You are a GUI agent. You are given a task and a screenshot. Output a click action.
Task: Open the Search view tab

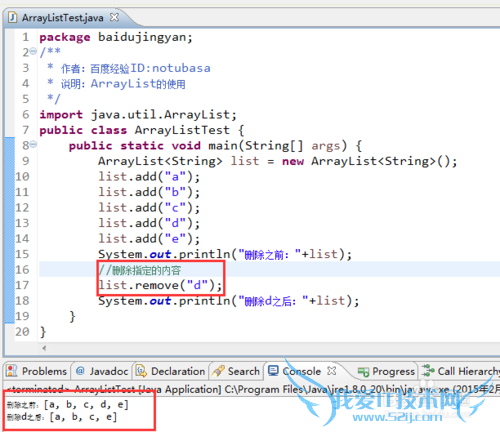[236, 371]
